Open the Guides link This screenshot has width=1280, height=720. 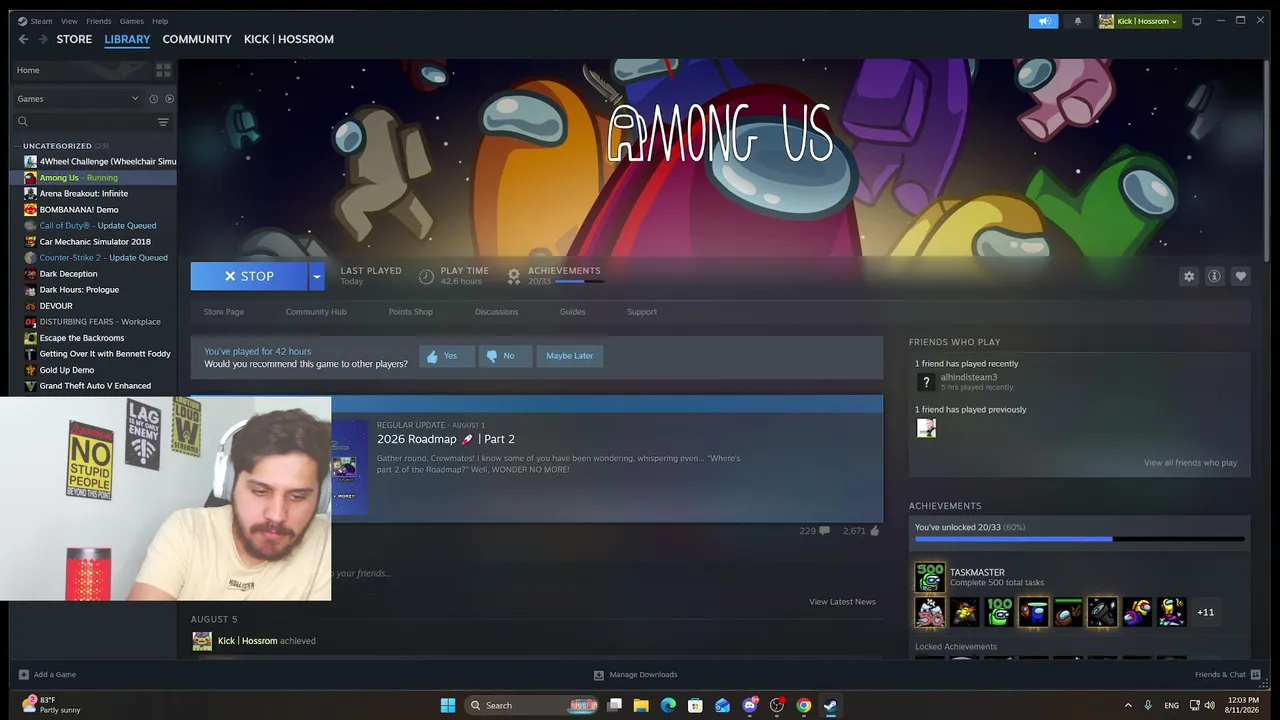point(572,312)
